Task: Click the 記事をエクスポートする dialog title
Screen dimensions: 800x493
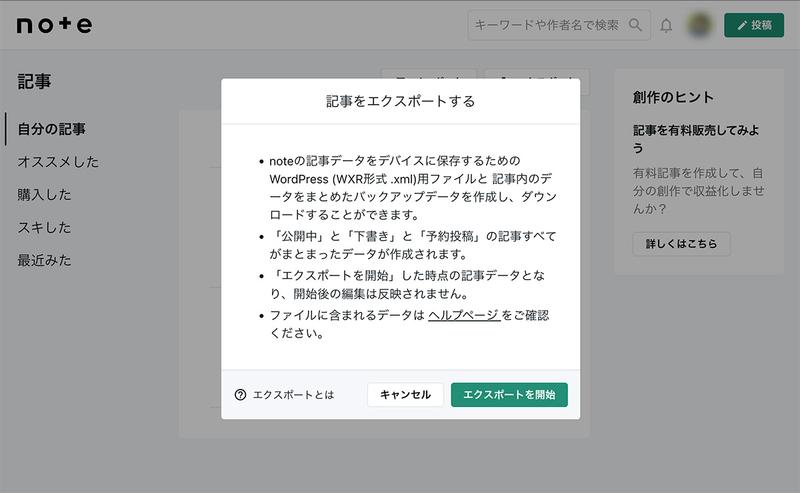Action: point(401,101)
